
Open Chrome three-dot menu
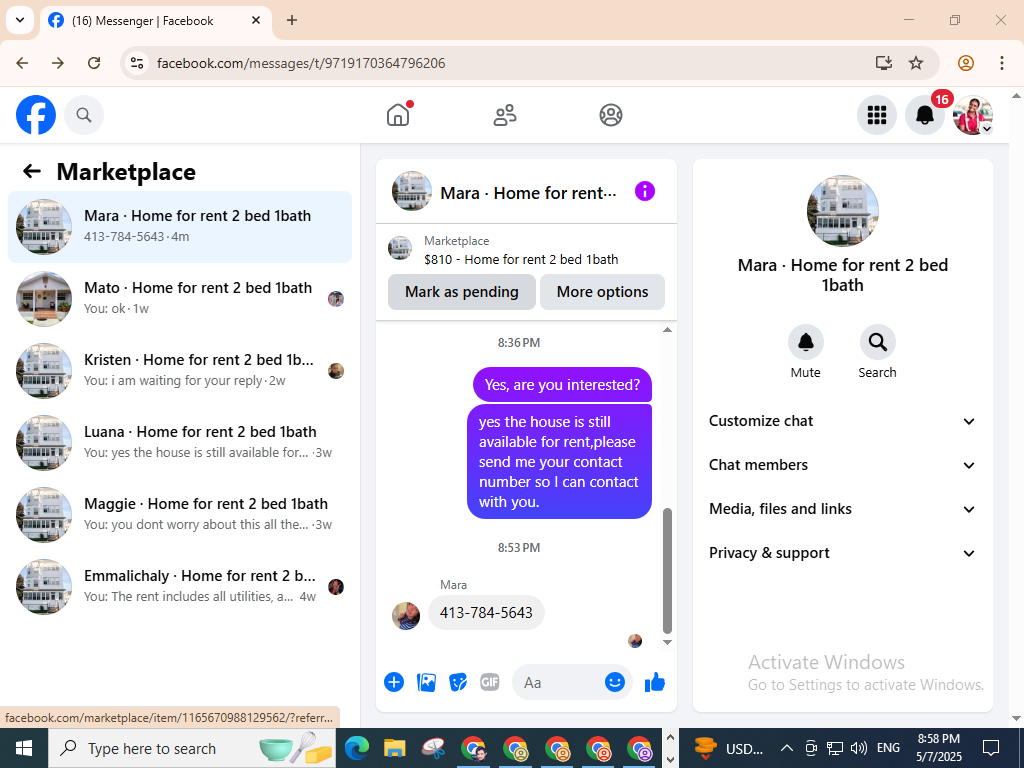pyautogui.click(x=1001, y=63)
